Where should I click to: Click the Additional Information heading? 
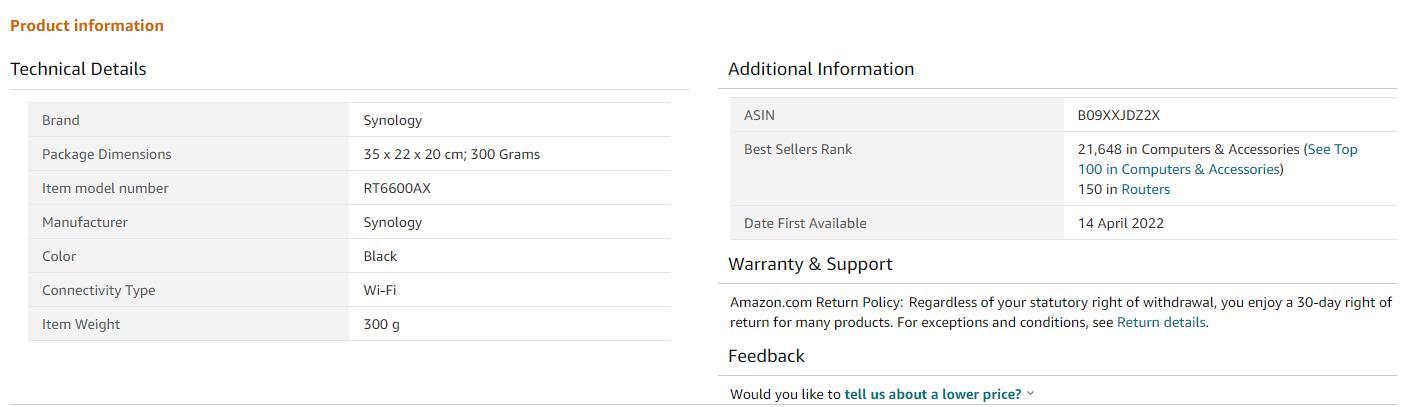tap(820, 69)
